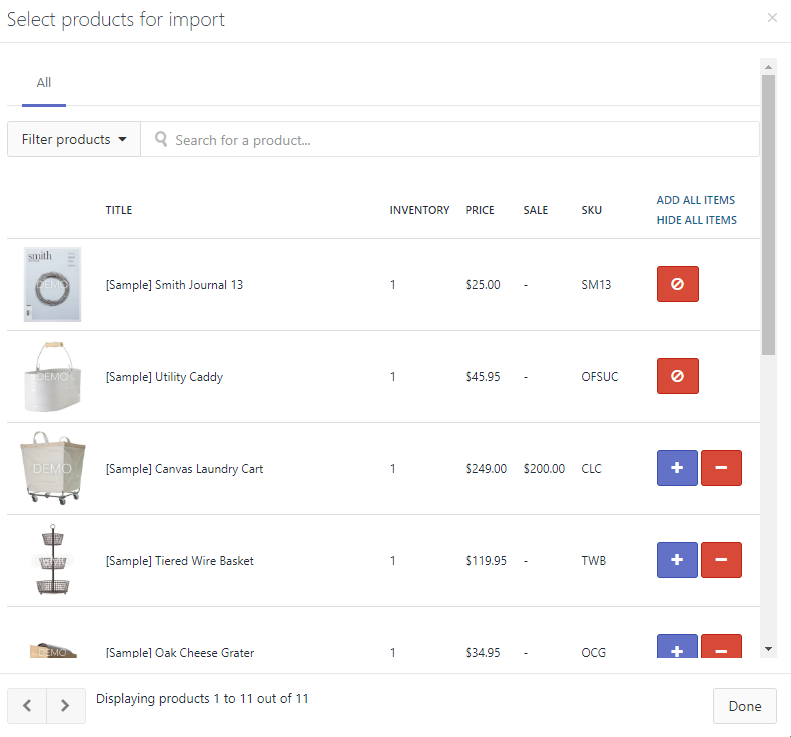Go to previous page of products
Viewport: 791px width, 737px height.
pos(27,706)
